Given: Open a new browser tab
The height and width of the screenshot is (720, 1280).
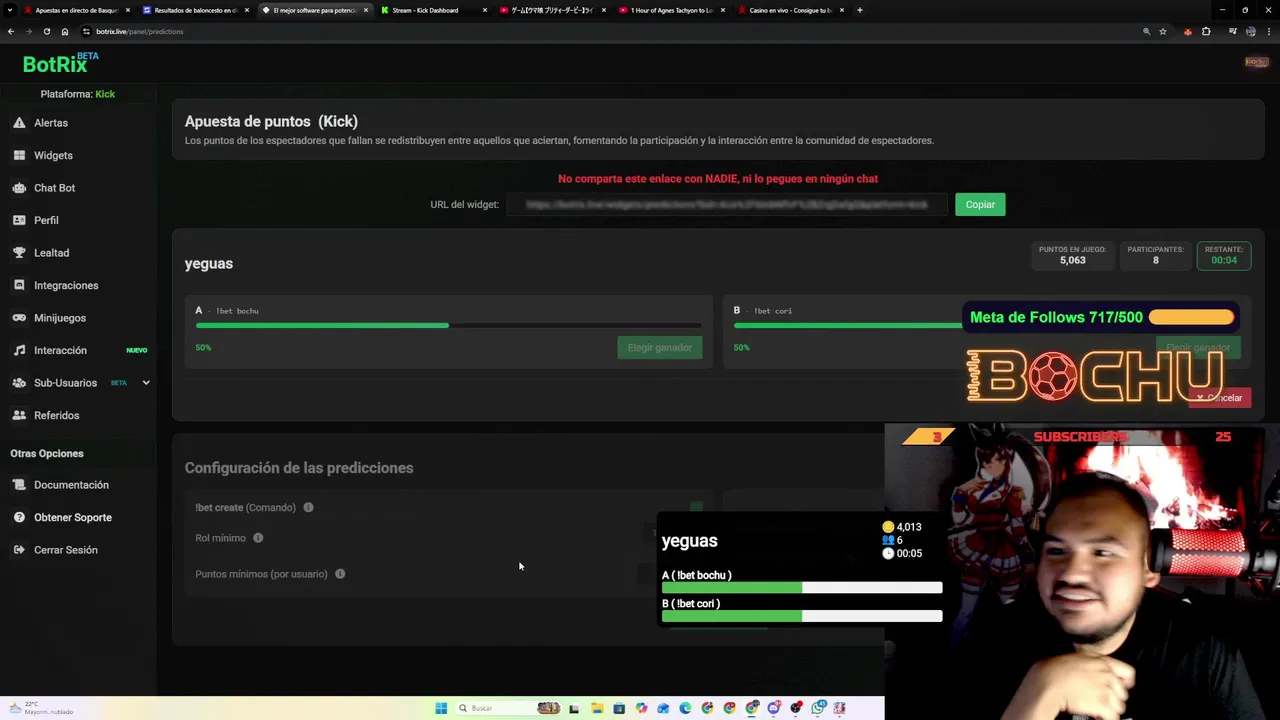Looking at the screenshot, I should coord(859,10).
